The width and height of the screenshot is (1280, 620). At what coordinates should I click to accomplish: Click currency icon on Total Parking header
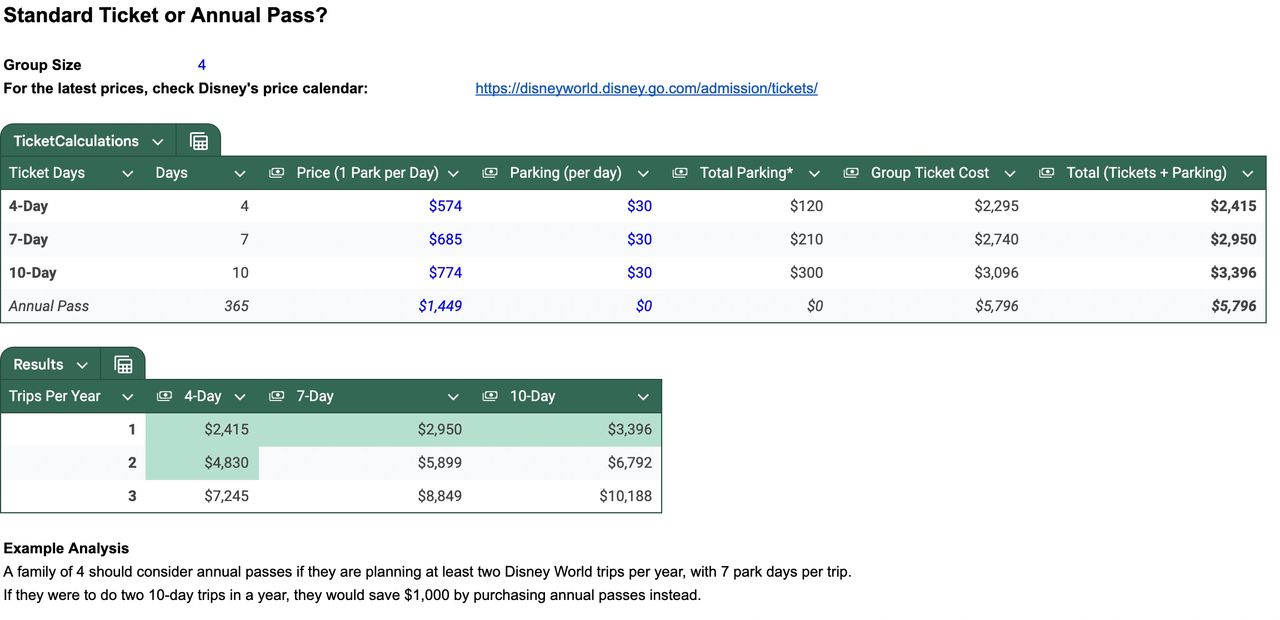click(x=680, y=173)
